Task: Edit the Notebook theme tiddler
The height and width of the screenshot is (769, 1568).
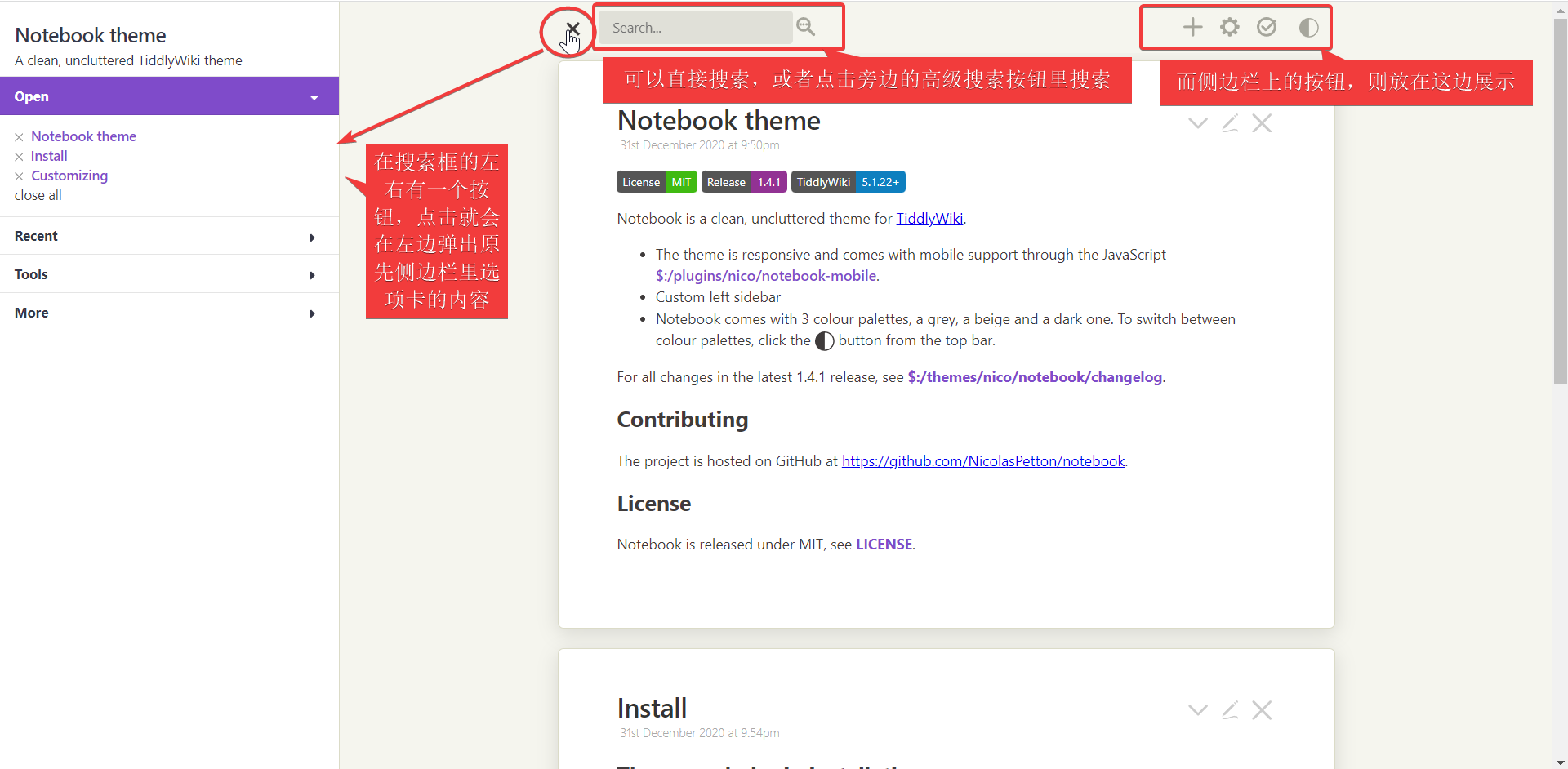Action: pos(1230,123)
